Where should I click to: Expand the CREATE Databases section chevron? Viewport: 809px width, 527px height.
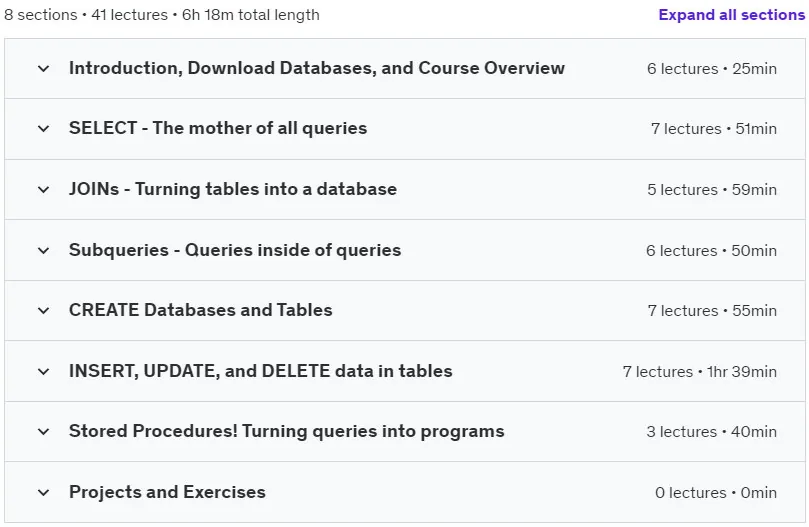tap(44, 311)
